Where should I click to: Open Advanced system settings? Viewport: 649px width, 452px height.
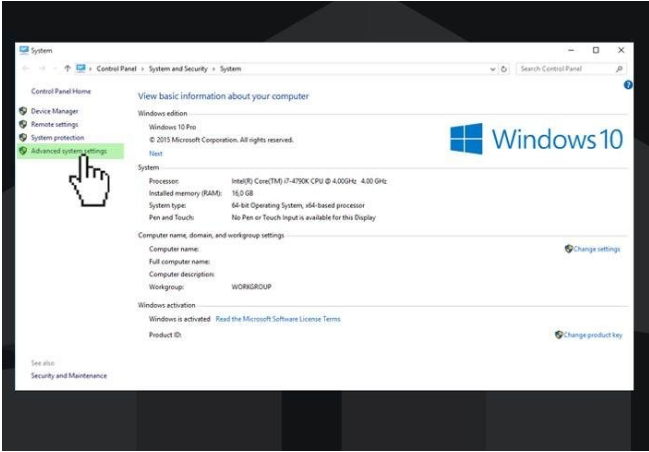pyautogui.click(x=69, y=151)
